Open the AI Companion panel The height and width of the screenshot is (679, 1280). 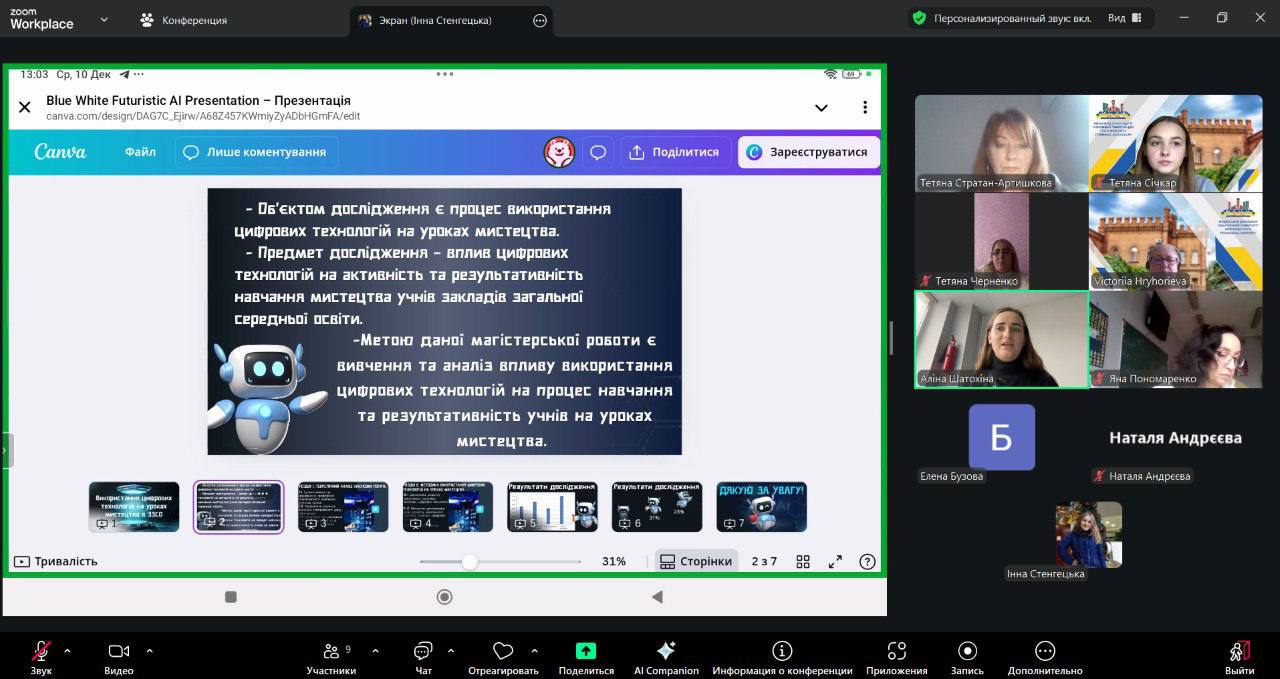(666, 651)
